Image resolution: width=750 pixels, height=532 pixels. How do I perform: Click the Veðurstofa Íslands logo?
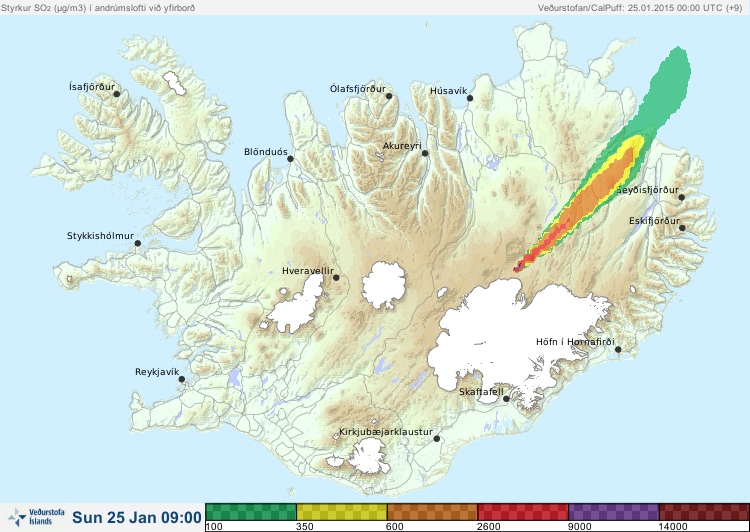coord(36,517)
